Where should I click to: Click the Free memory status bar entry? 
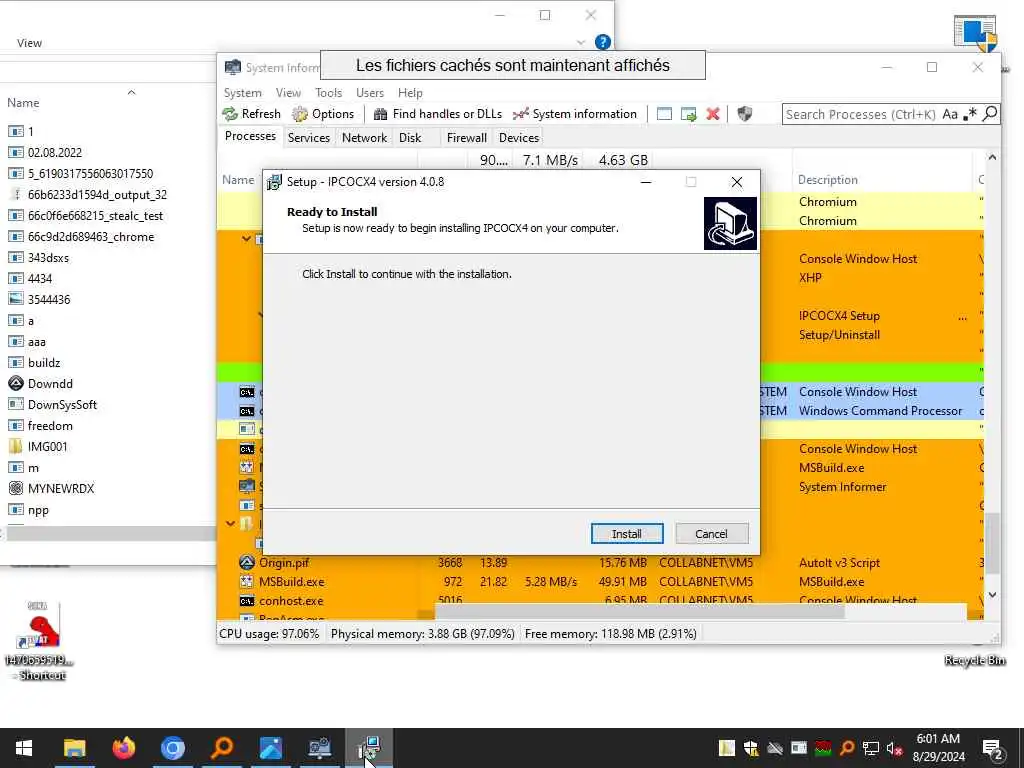(x=611, y=633)
